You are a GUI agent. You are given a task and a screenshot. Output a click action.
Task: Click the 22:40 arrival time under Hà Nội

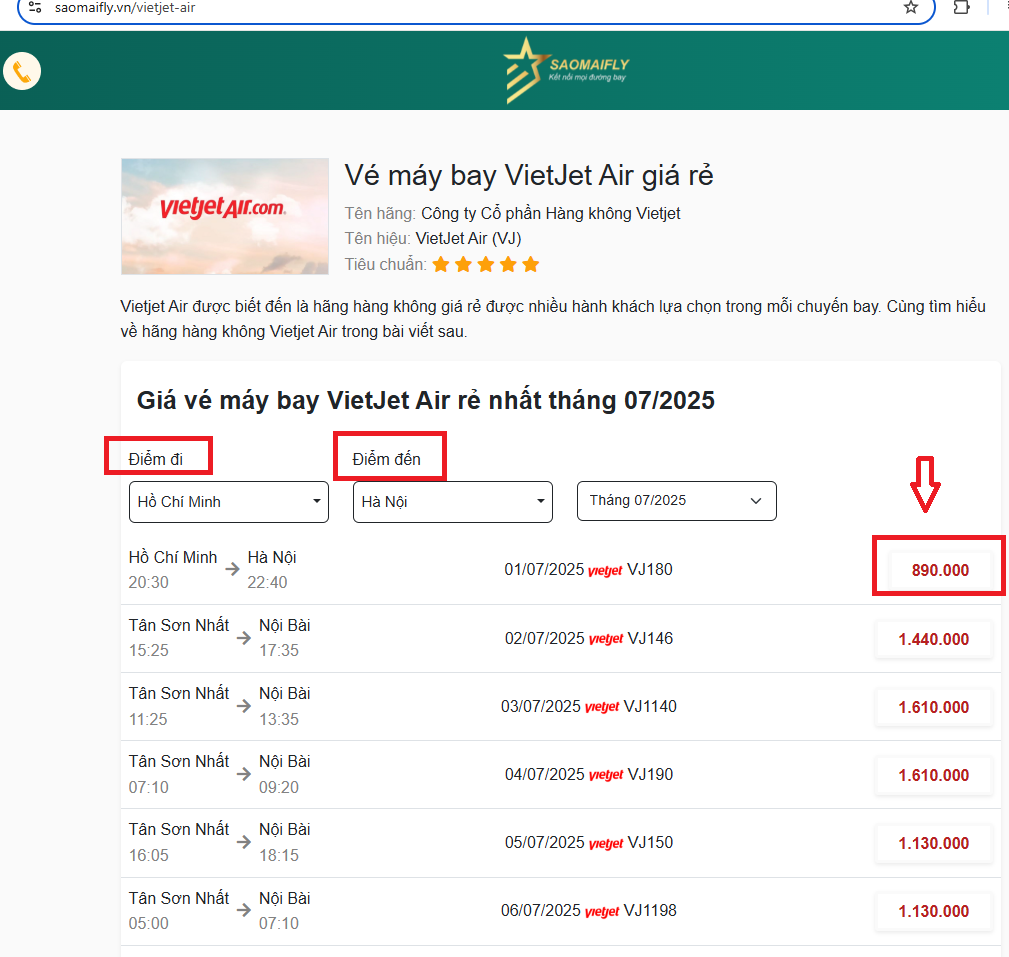click(268, 582)
